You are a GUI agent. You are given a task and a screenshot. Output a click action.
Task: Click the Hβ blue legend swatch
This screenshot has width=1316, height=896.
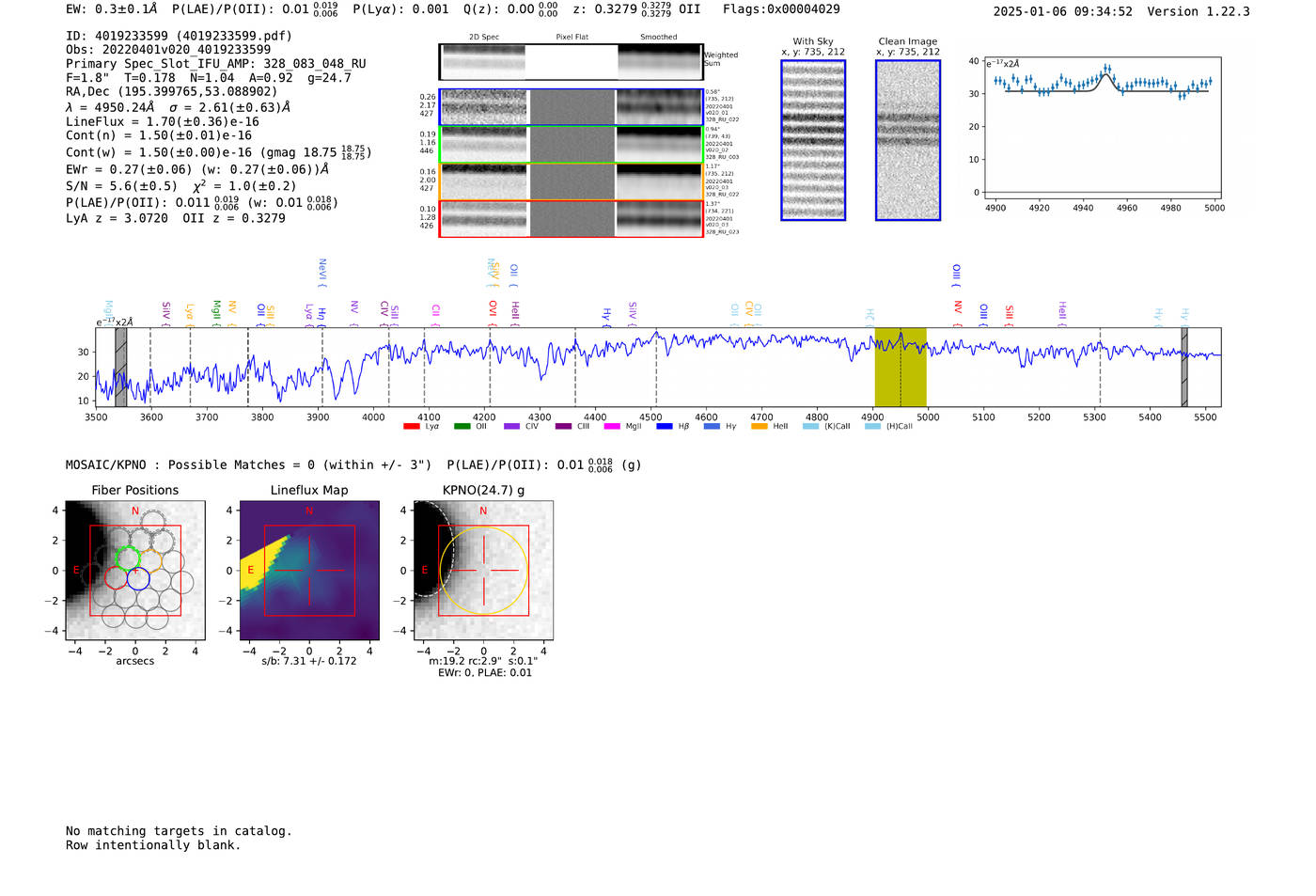665,426
